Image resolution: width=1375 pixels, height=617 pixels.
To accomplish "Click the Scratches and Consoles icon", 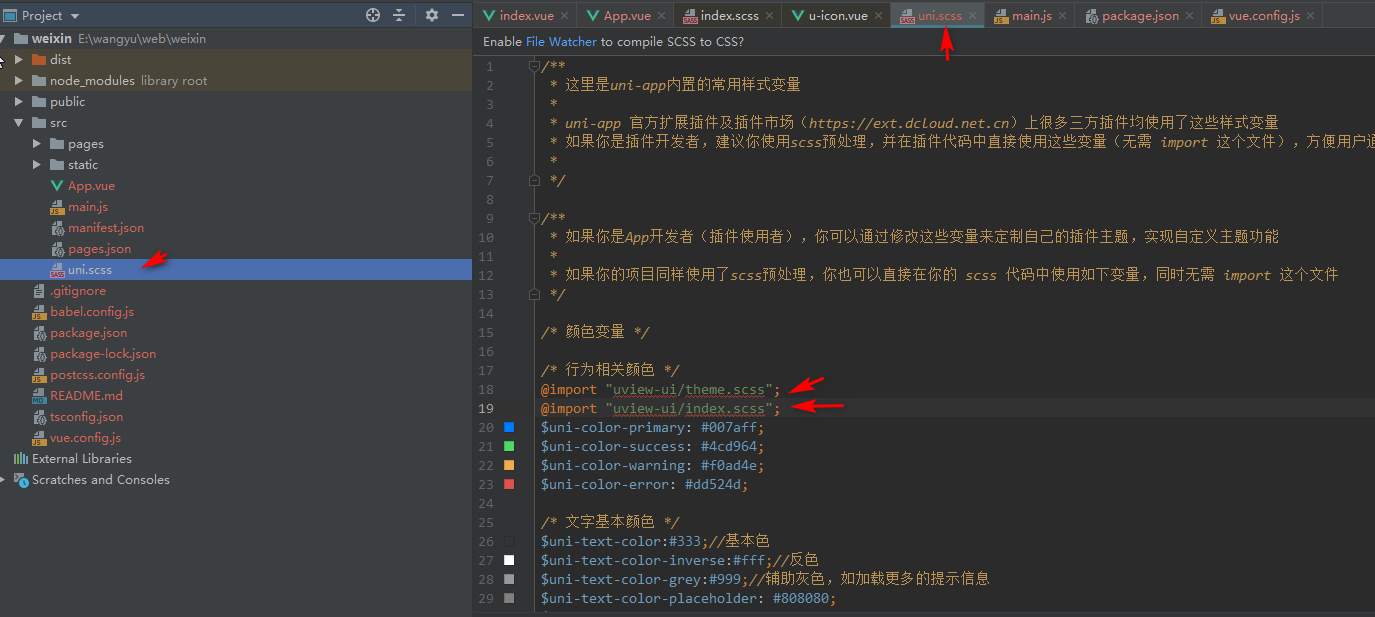I will pos(20,480).
